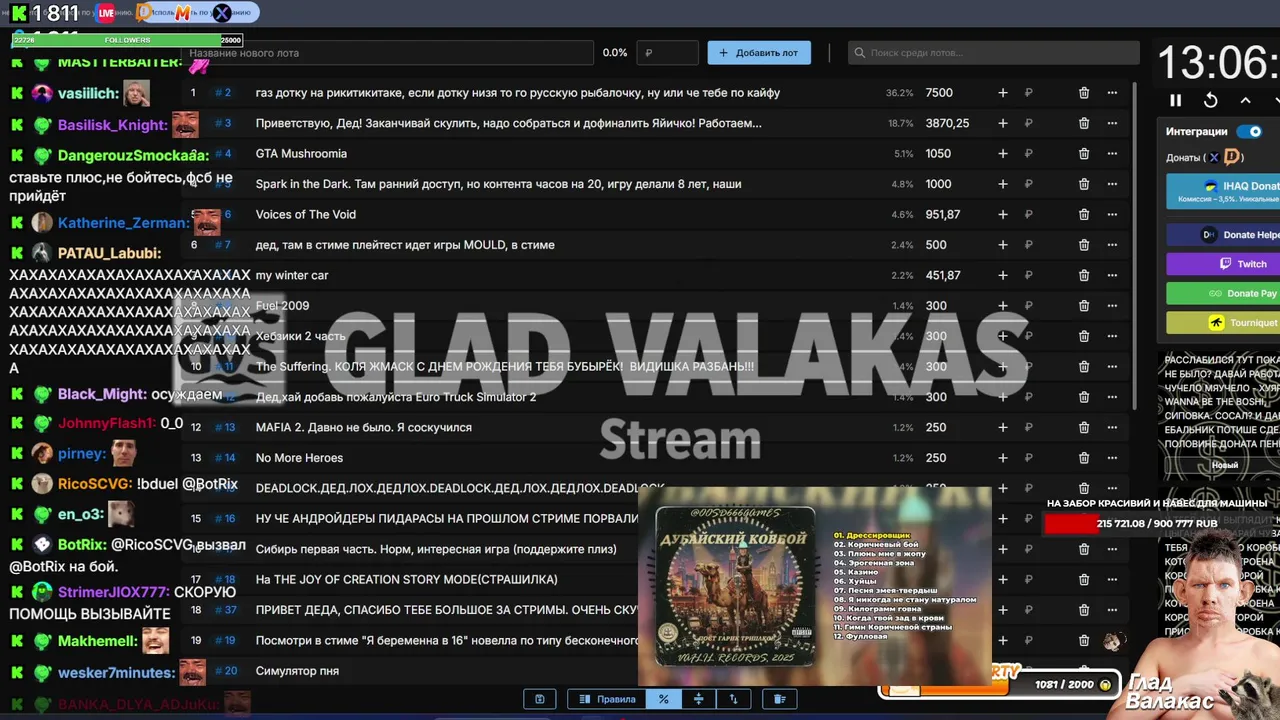Screen dimensions: 1280x720
Task: Open Basilisk_Knight's chat username
Action: click(x=112, y=125)
